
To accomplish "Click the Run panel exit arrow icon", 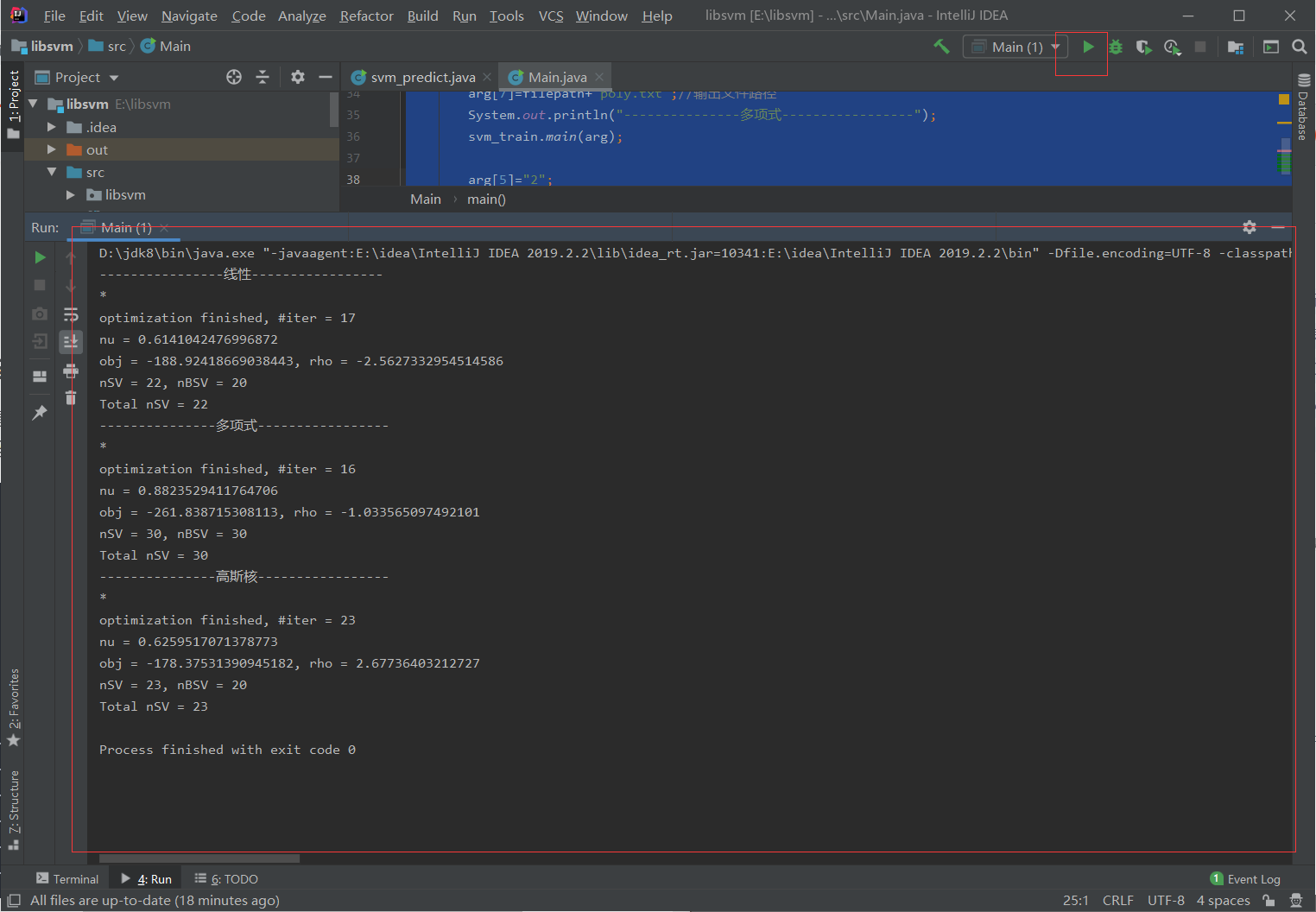I will pyautogui.click(x=40, y=341).
